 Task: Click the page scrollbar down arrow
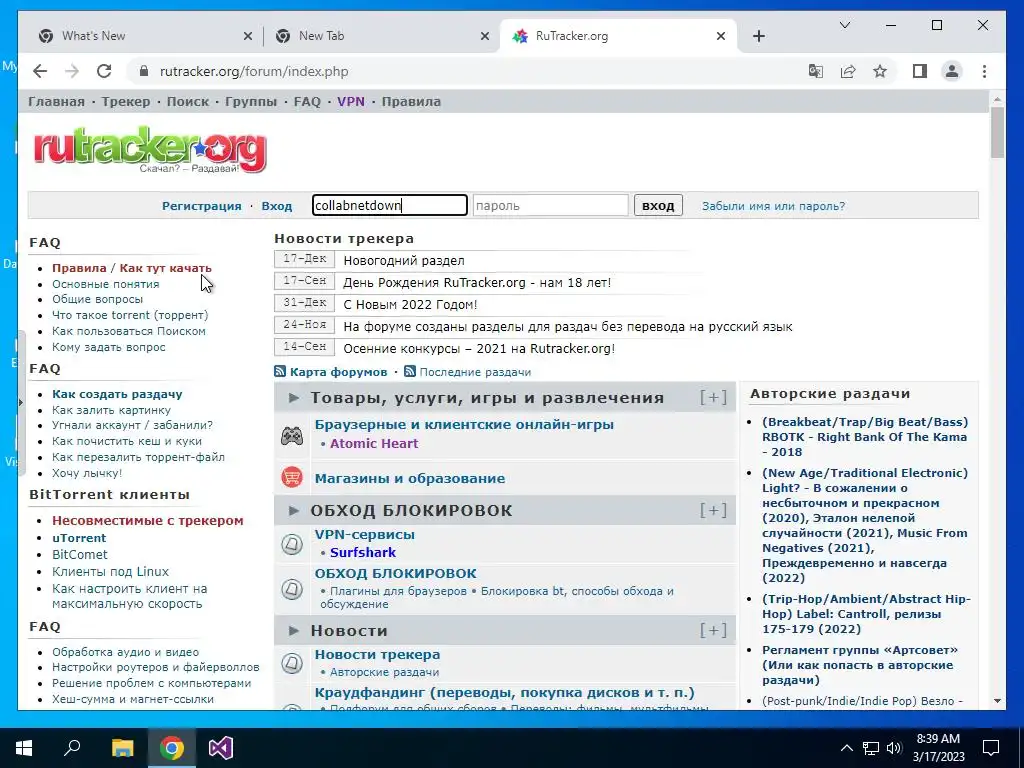(x=997, y=701)
